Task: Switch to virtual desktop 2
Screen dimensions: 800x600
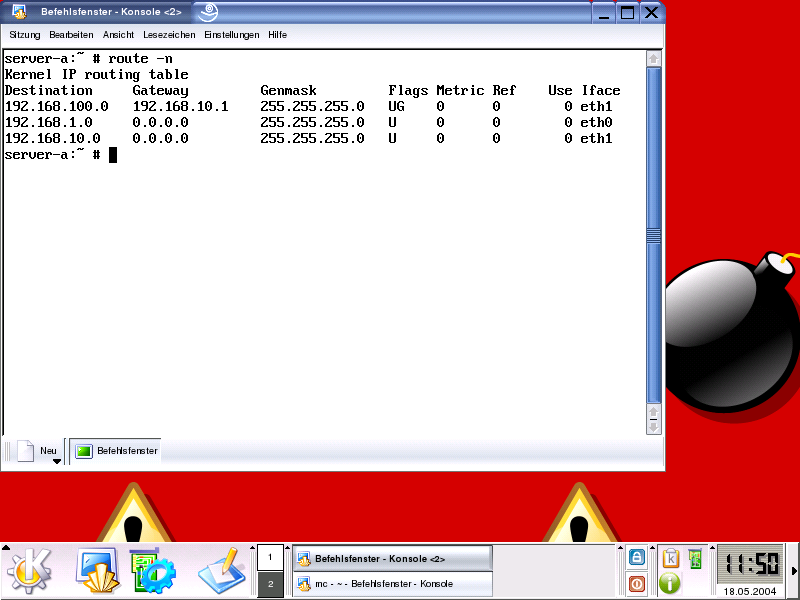Action: click(x=270, y=584)
